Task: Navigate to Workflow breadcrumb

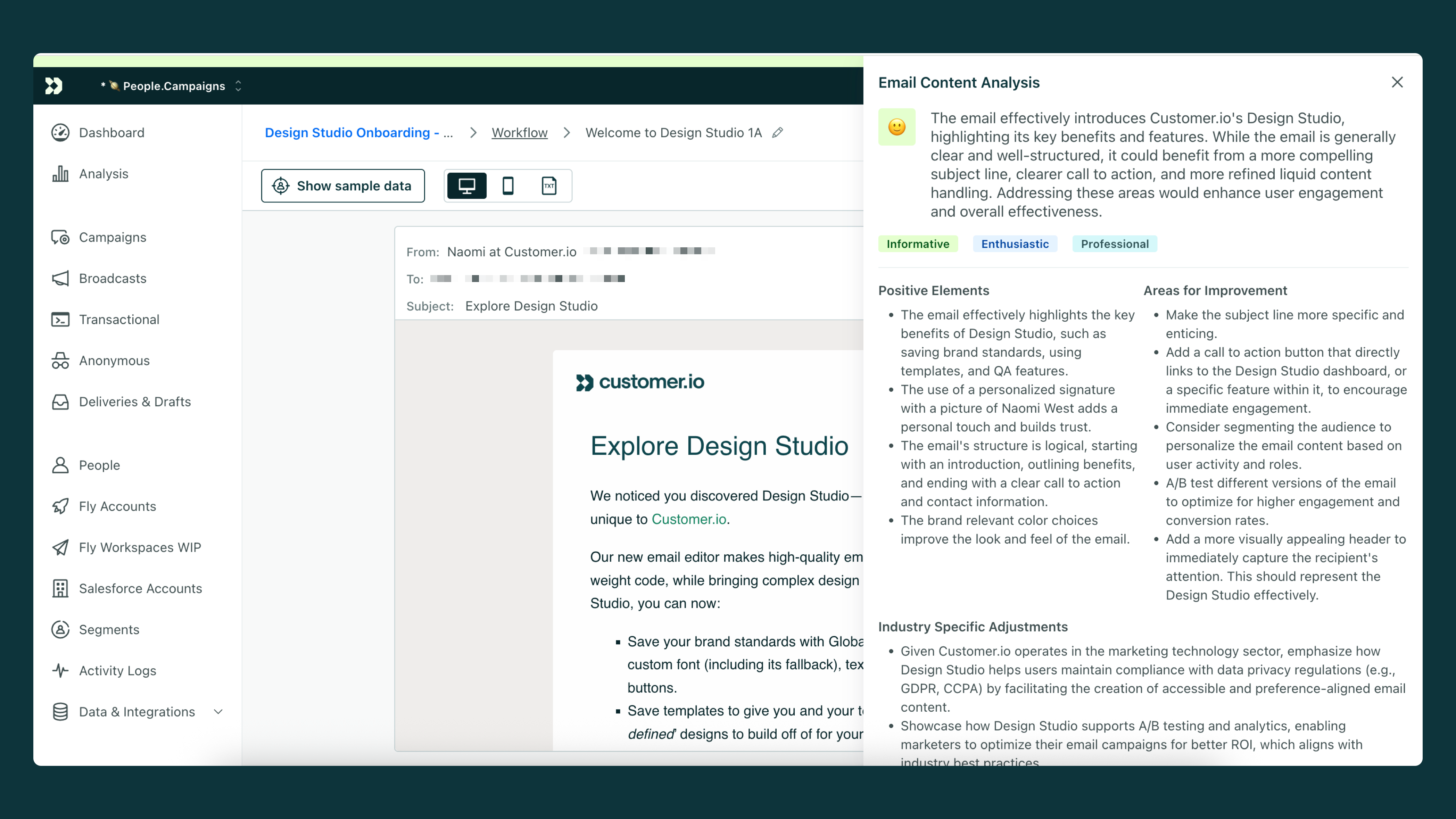Action: (519, 132)
